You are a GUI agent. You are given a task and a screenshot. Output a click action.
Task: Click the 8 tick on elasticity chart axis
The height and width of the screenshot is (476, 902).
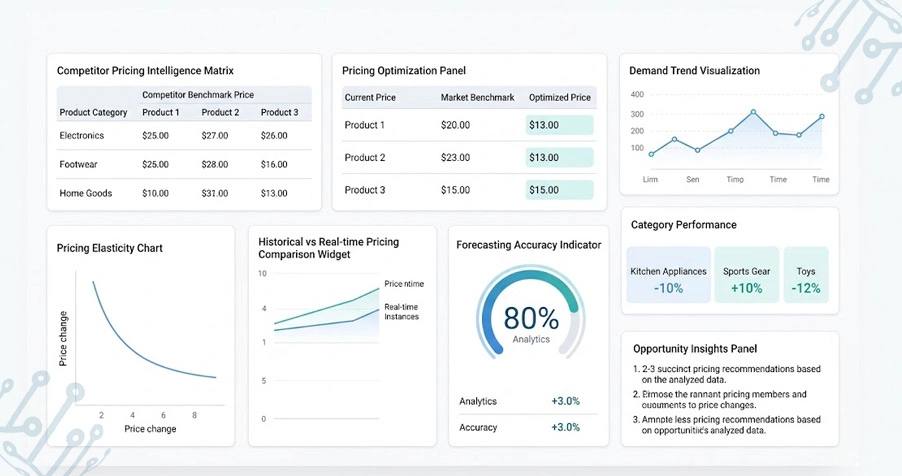(x=194, y=415)
